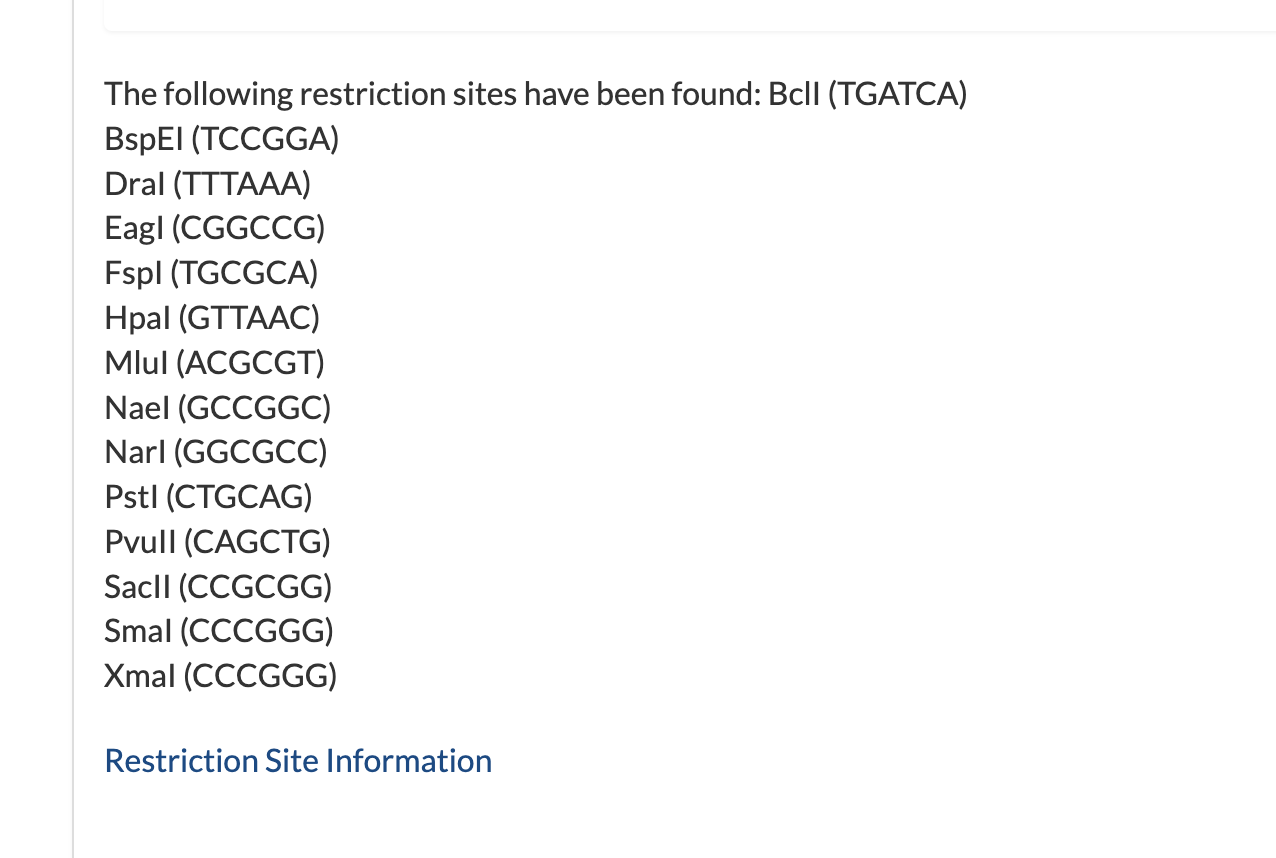Open the Restriction Site Information link
Screen dimensions: 1276x858
tap(298, 761)
